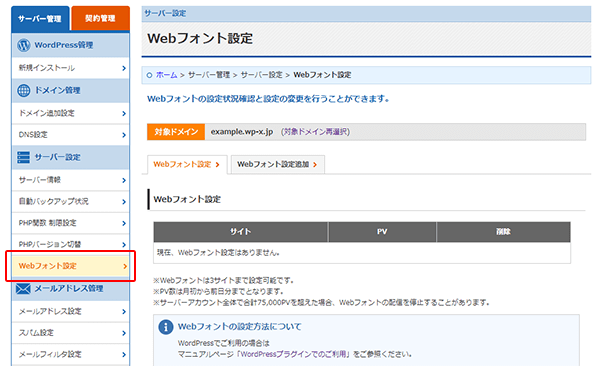600x366 pixels.
Task: Click the ドメイン管理 section header
Action: pyautogui.click(x=71, y=90)
